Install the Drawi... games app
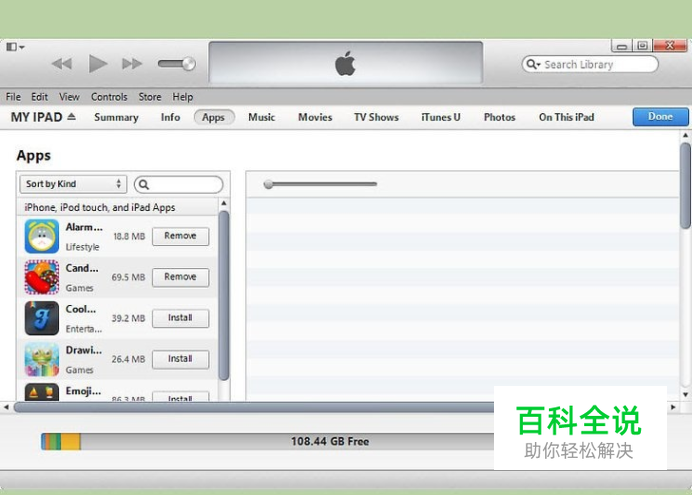692x495 pixels. pos(181,359)
